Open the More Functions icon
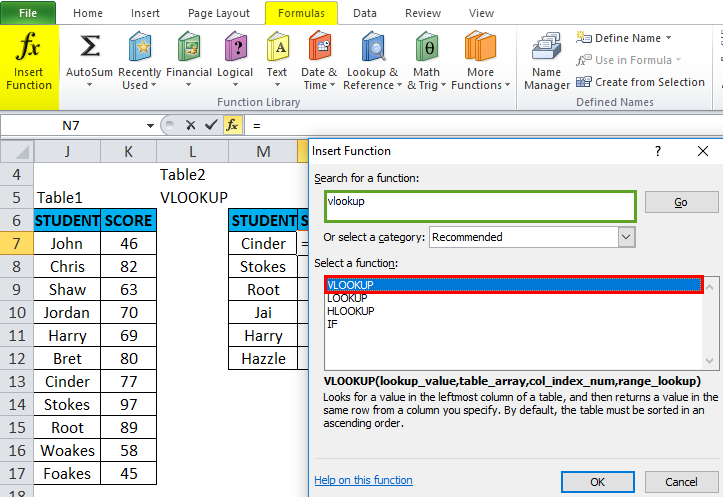Viewport: 723px width, 497px height. pyautogui.click(x=480, y=47)
